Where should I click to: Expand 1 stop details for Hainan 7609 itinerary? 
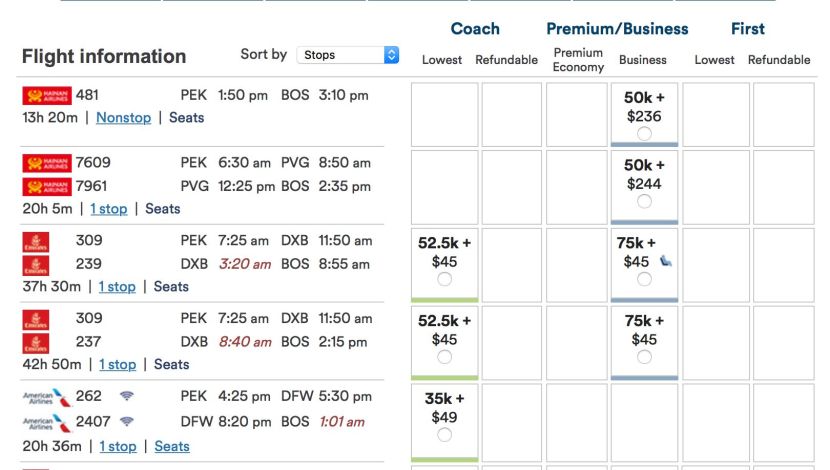tap(108, 209)
